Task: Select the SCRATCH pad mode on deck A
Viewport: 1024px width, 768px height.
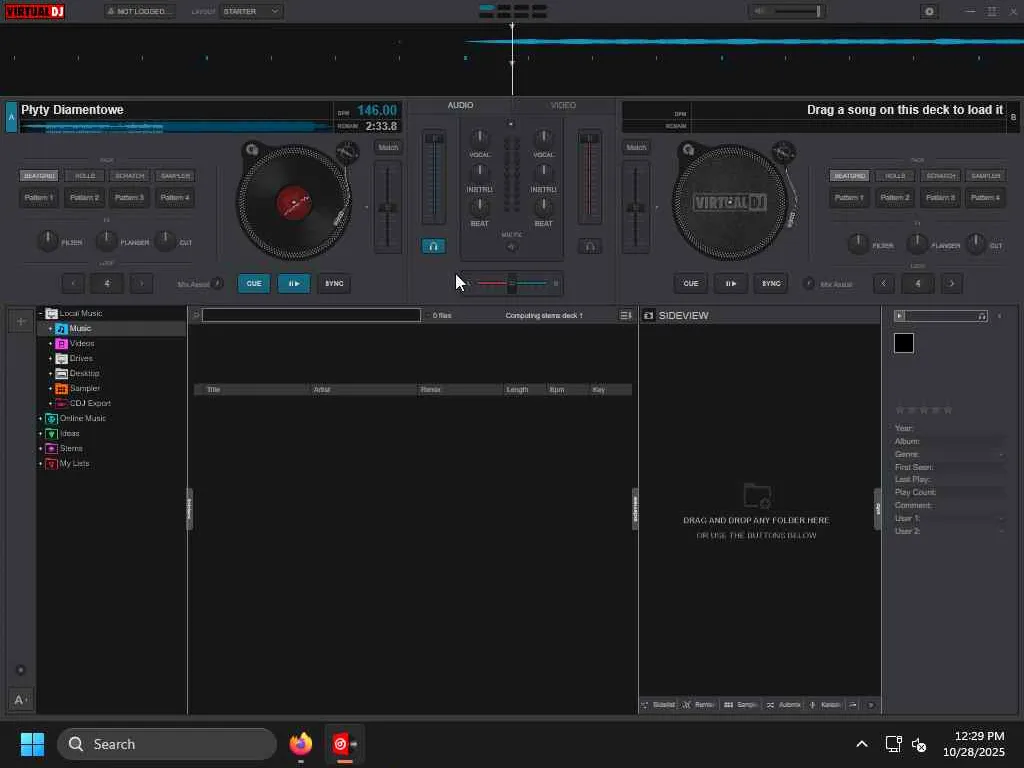Action: tap(130, 176)
